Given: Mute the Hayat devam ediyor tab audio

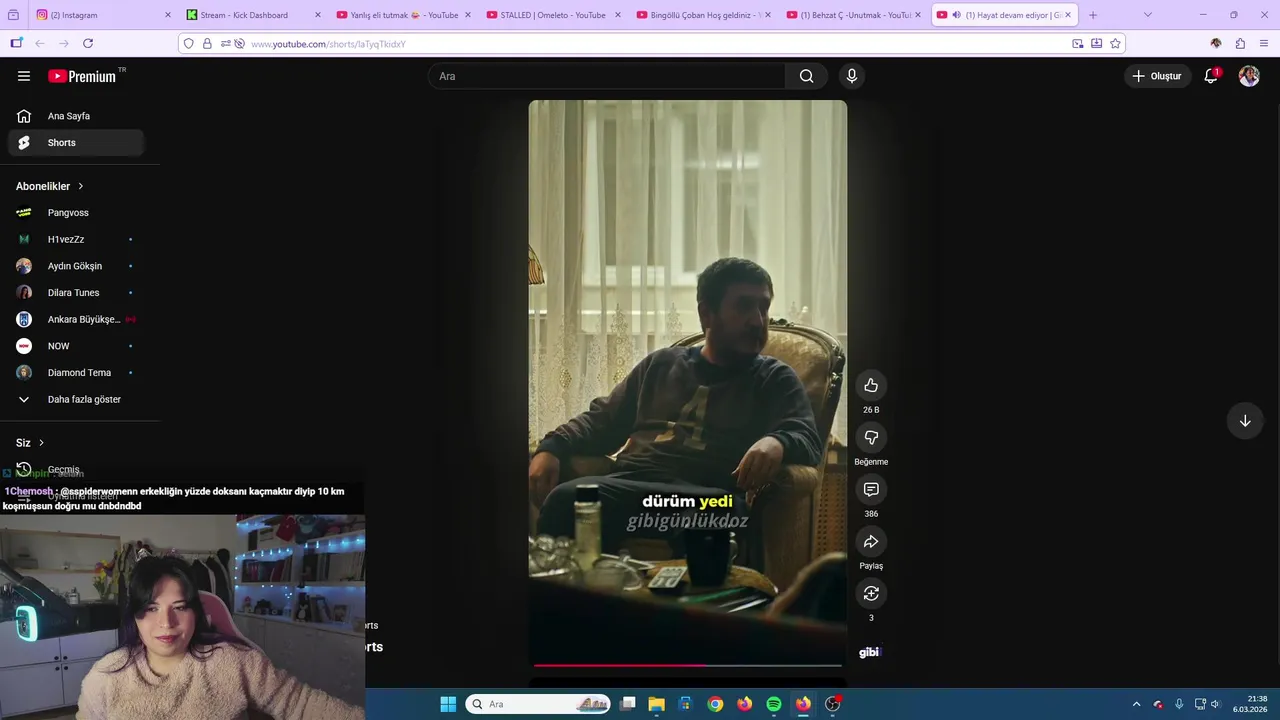Looking at the screenshot, I should 957,15.
